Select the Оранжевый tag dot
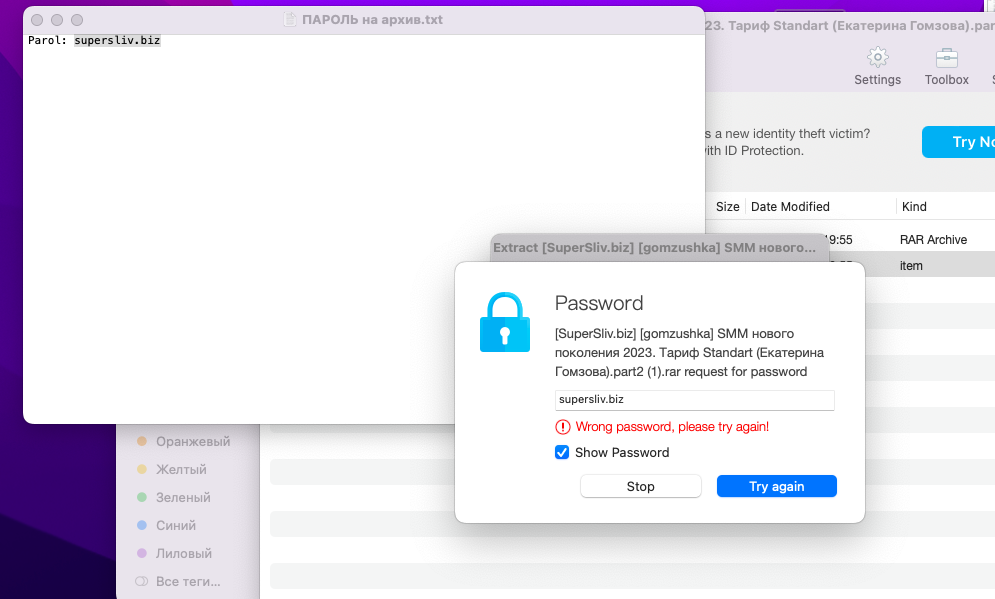 [142, 441]
